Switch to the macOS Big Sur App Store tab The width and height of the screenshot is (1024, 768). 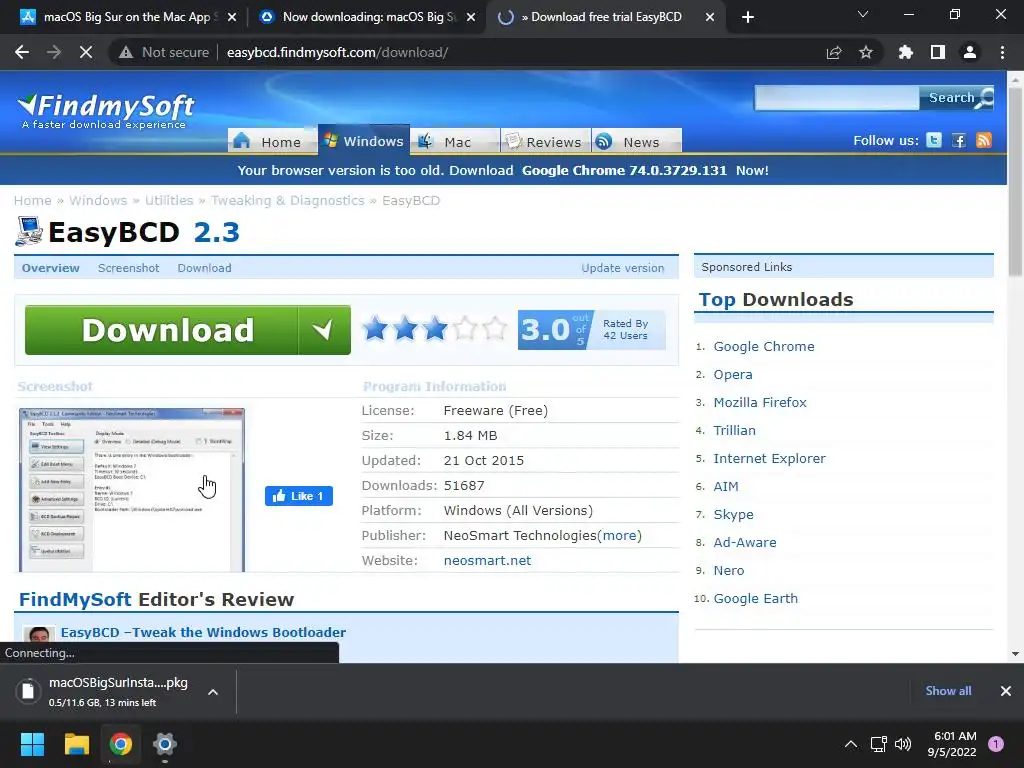click(x=127, y=17)
